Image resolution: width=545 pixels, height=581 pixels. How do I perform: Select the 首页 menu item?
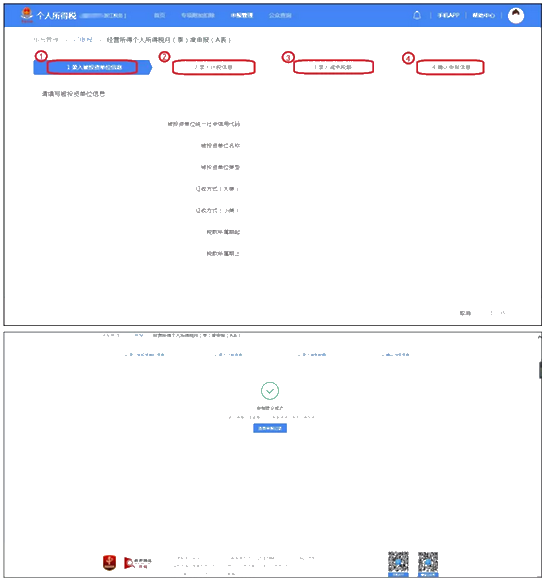160,15
